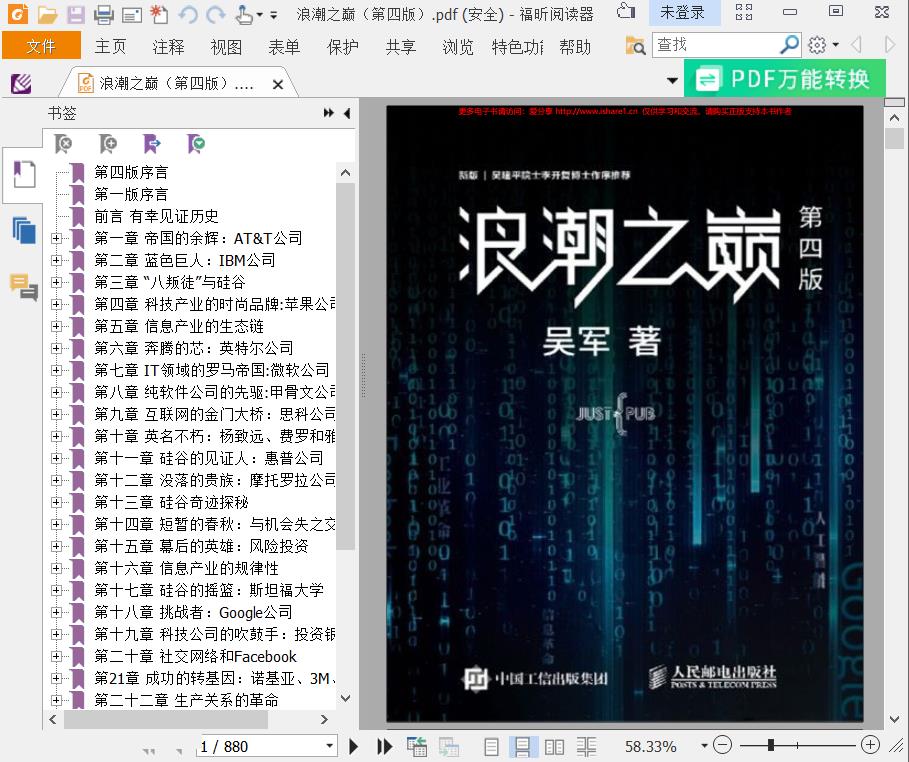
Task: Click the 未登录 login button
Action: (682, 12)
